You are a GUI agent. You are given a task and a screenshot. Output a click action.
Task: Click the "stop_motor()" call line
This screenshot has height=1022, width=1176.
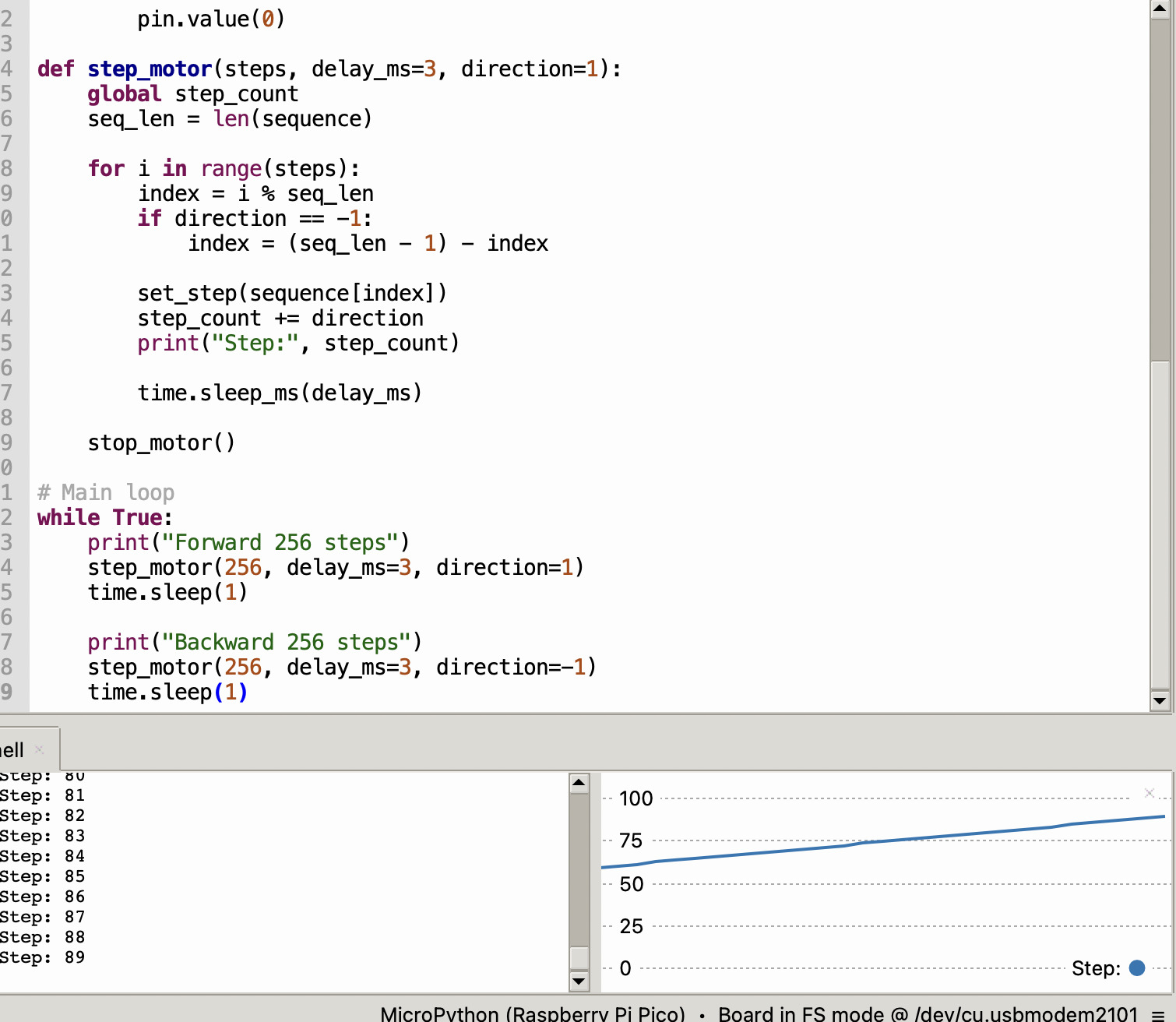pyautogui.click(x=161, y=442)
